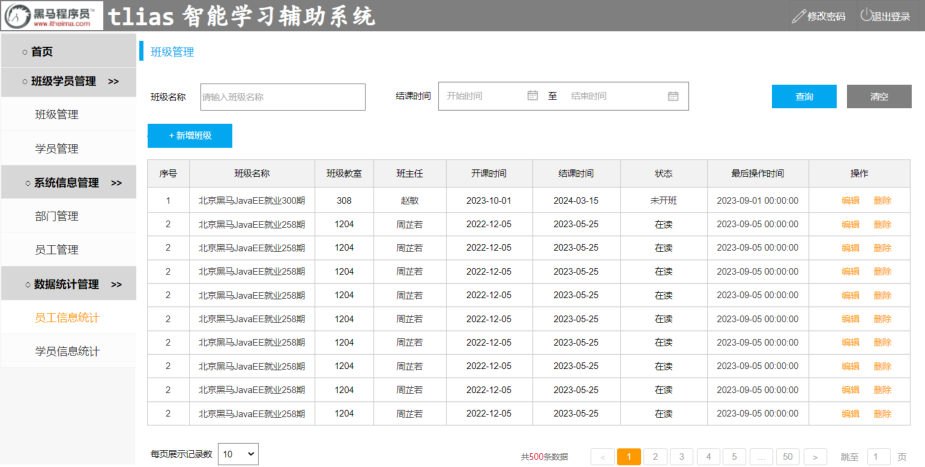
Task: Collapse the 系统信息管理 menu section
Action: pyautogui.click(x=68, y=183)
